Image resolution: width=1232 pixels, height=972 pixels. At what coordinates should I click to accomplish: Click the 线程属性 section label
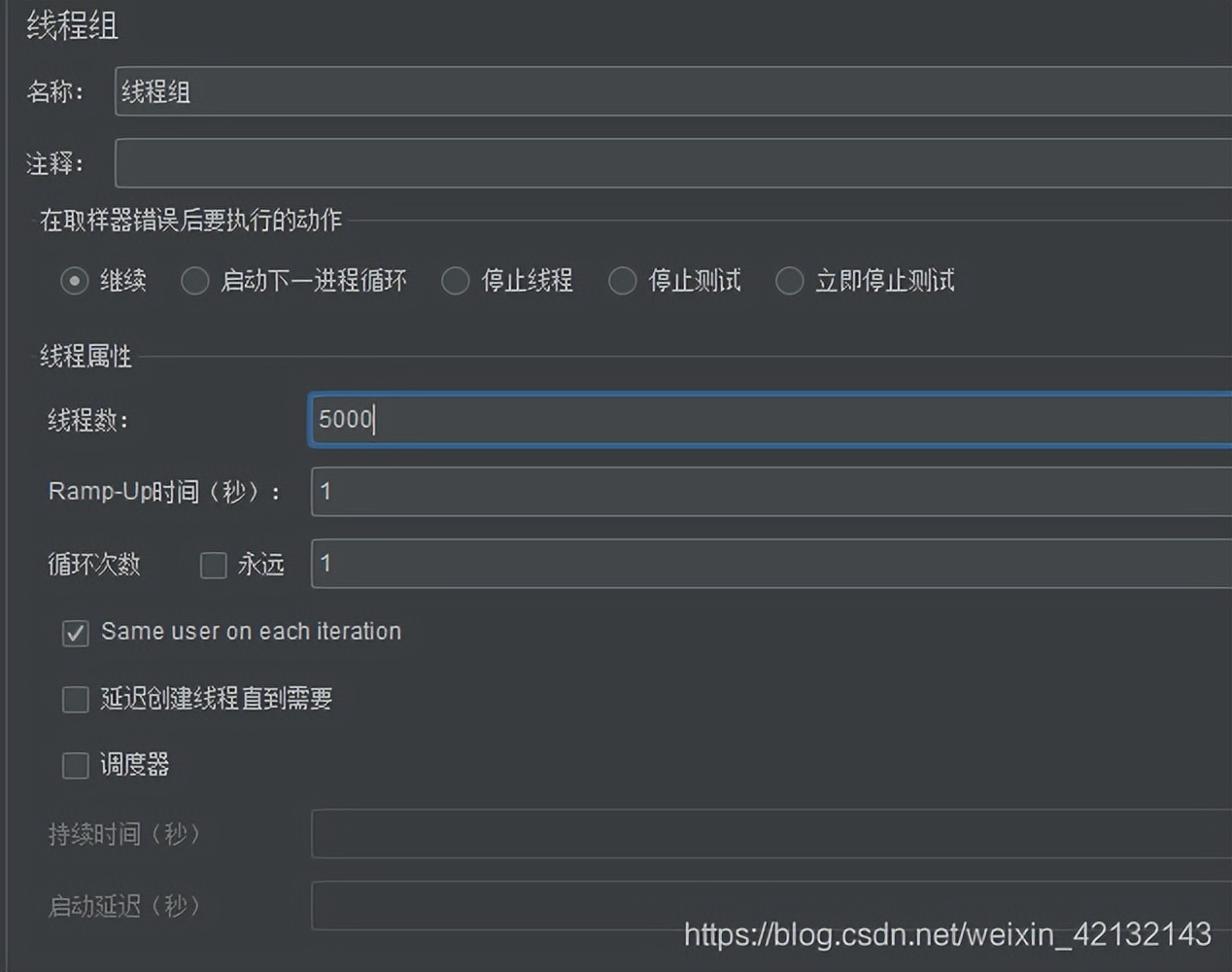[86, 357]
